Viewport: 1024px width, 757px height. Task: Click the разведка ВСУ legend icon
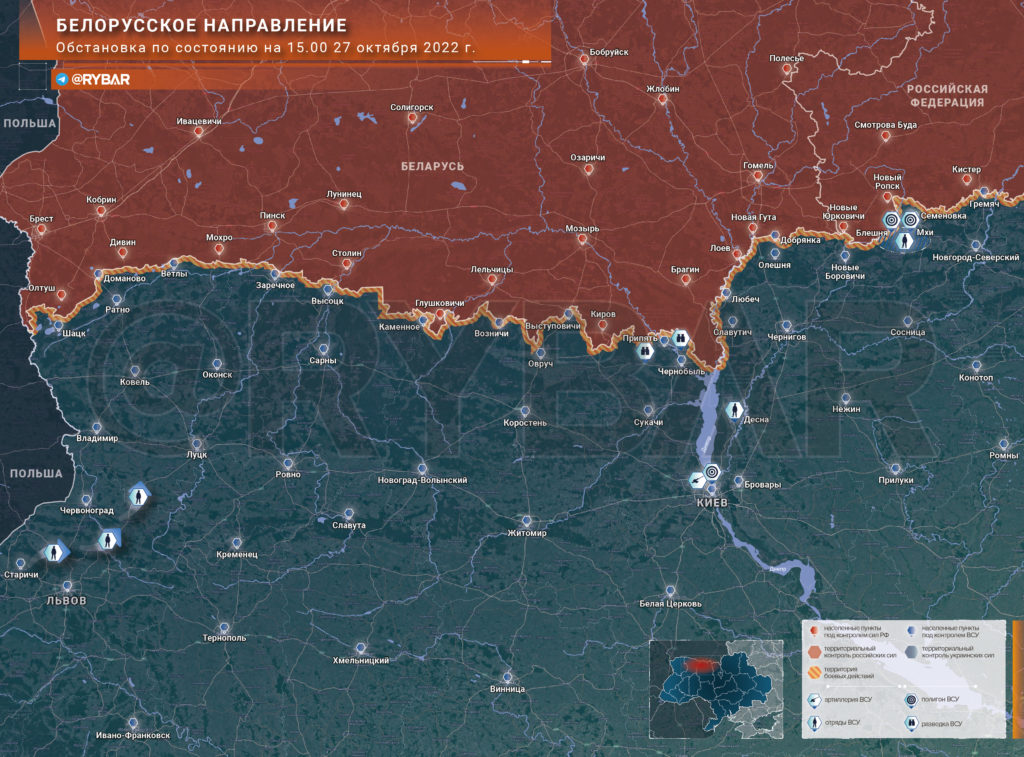coord(912,723)
